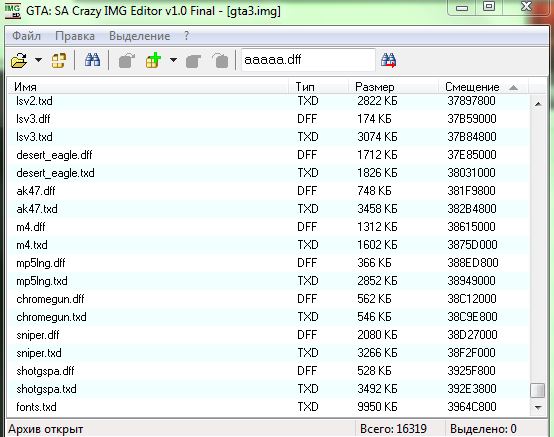Click the greyed-out box toolbar icon before the search field
Viewport: 554px width, 437px height.
(220, 61)
